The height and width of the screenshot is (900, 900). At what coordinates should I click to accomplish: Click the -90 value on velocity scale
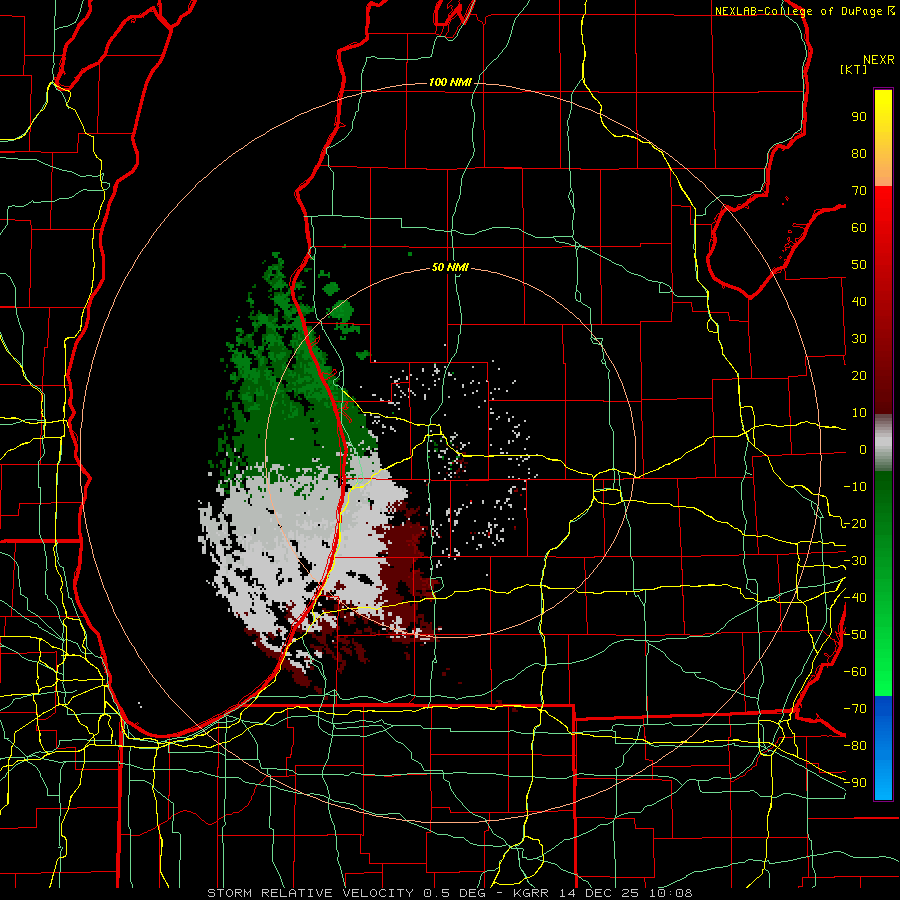(x=855, y=783)
